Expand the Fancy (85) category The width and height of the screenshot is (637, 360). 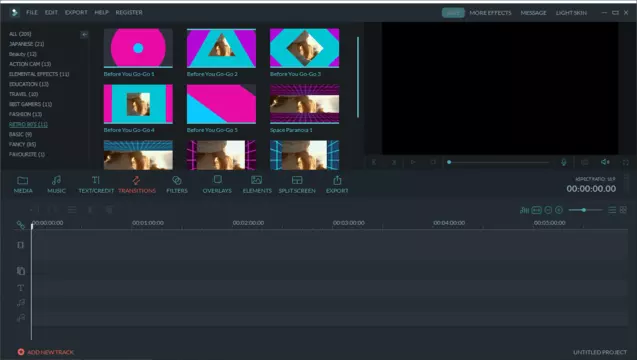pos(22,144)
